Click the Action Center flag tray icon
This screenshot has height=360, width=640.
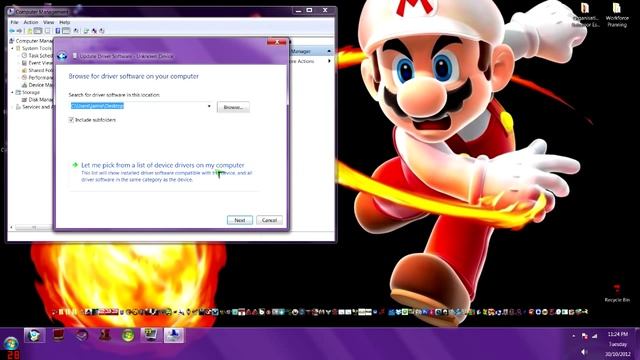pos(584,336)
